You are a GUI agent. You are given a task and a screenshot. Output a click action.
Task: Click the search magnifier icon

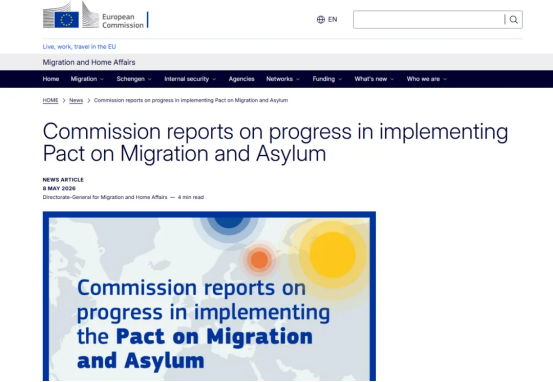pyautogui.click(x=514, y=20)
